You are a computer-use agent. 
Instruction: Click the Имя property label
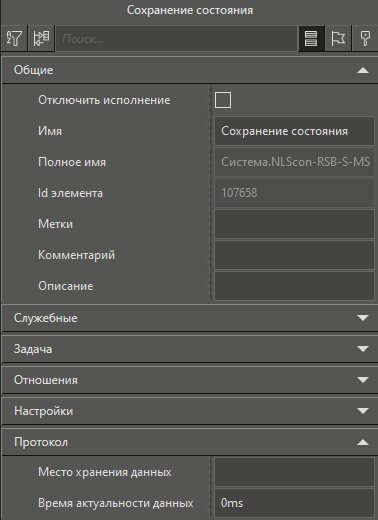(50, 131)
